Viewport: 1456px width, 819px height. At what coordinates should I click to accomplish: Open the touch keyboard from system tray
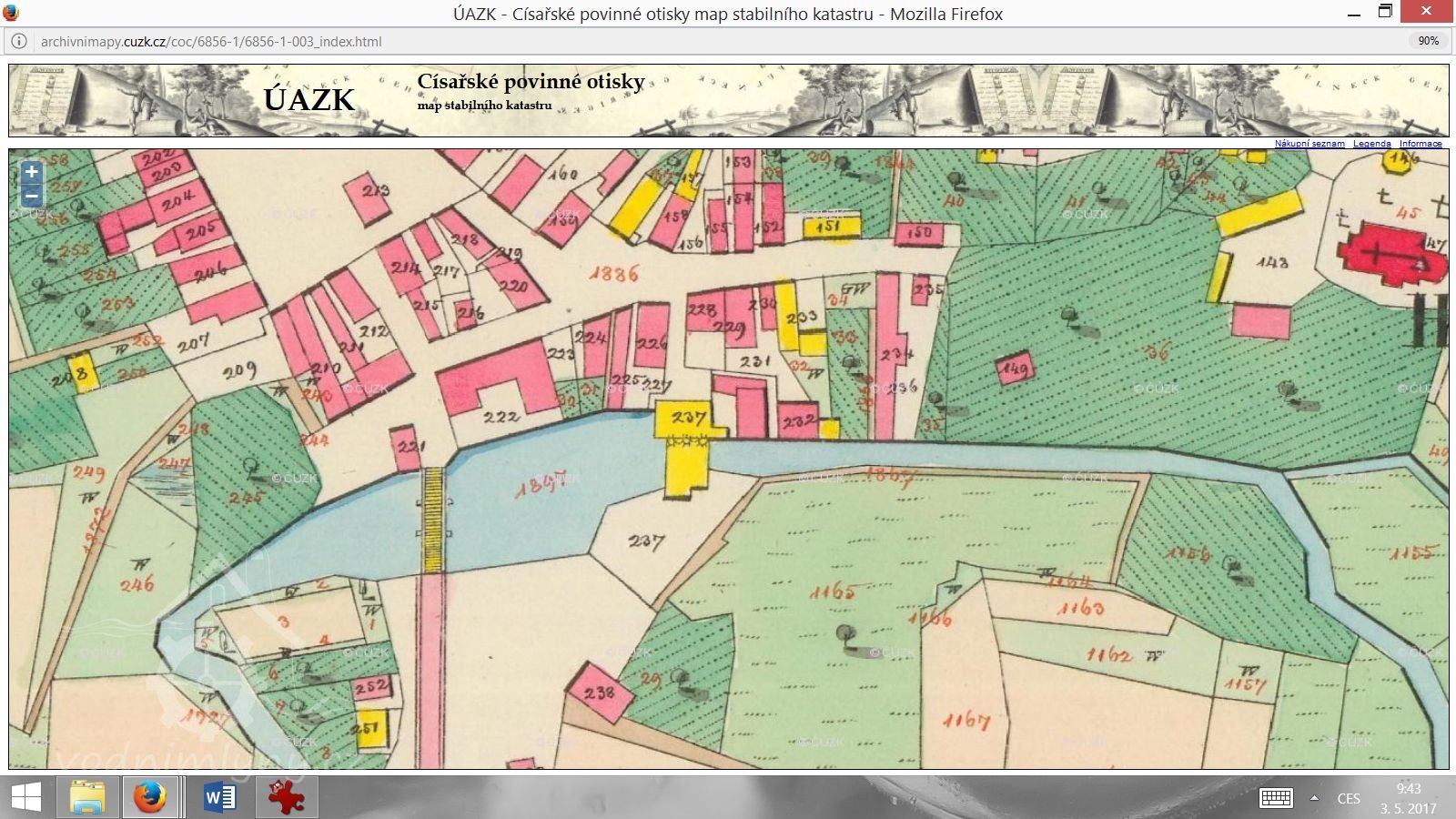click(1276, 798)
